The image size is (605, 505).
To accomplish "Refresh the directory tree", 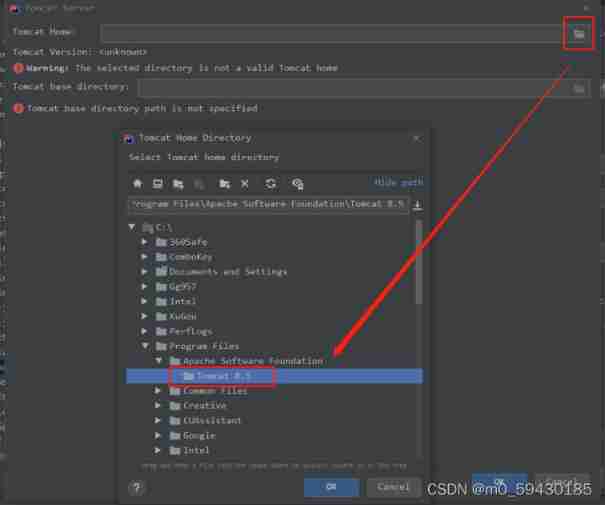I will click(x=270, y=183).
